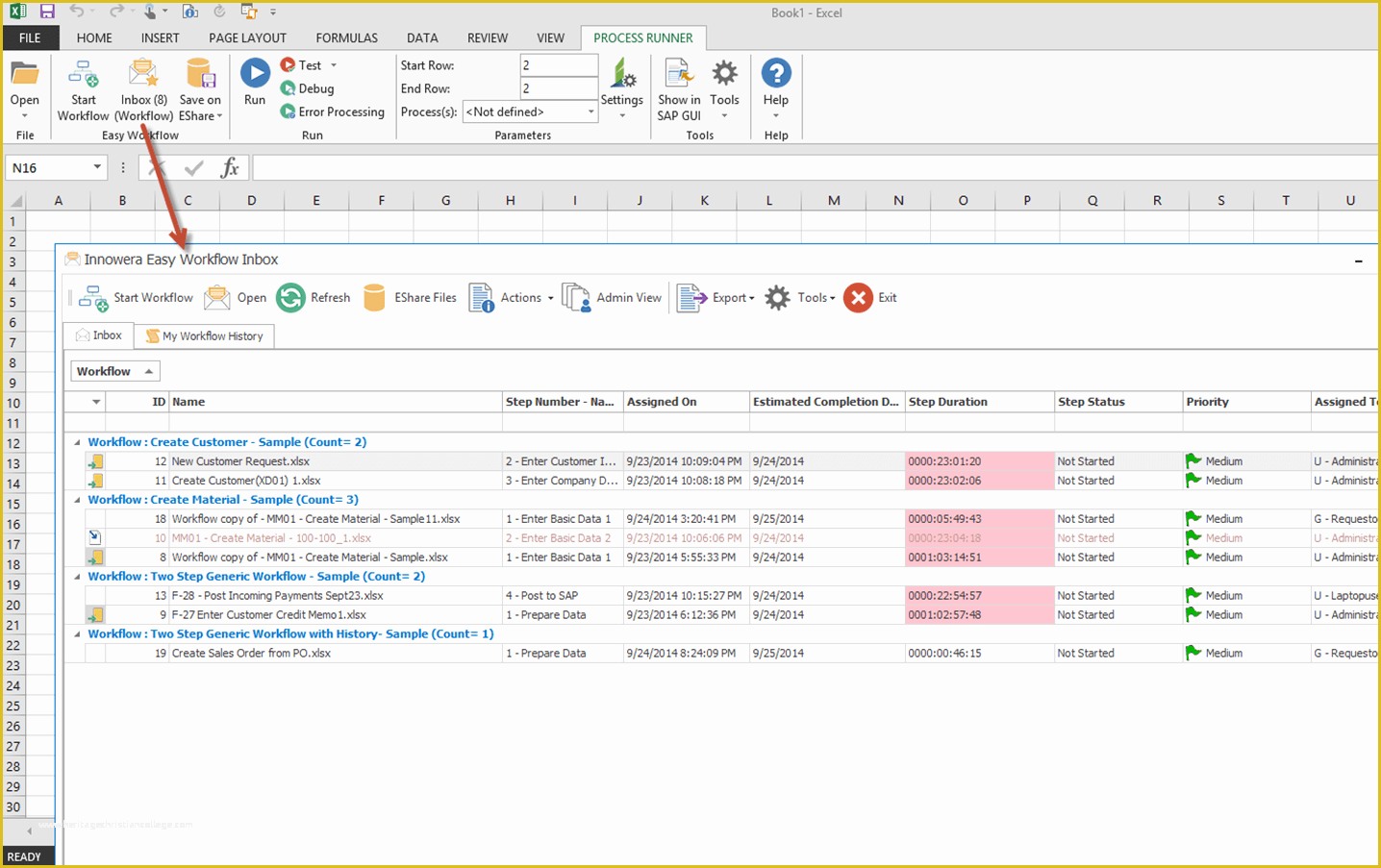
Task: Click the blue Run play icon
Action: click(x=255, y=73)
